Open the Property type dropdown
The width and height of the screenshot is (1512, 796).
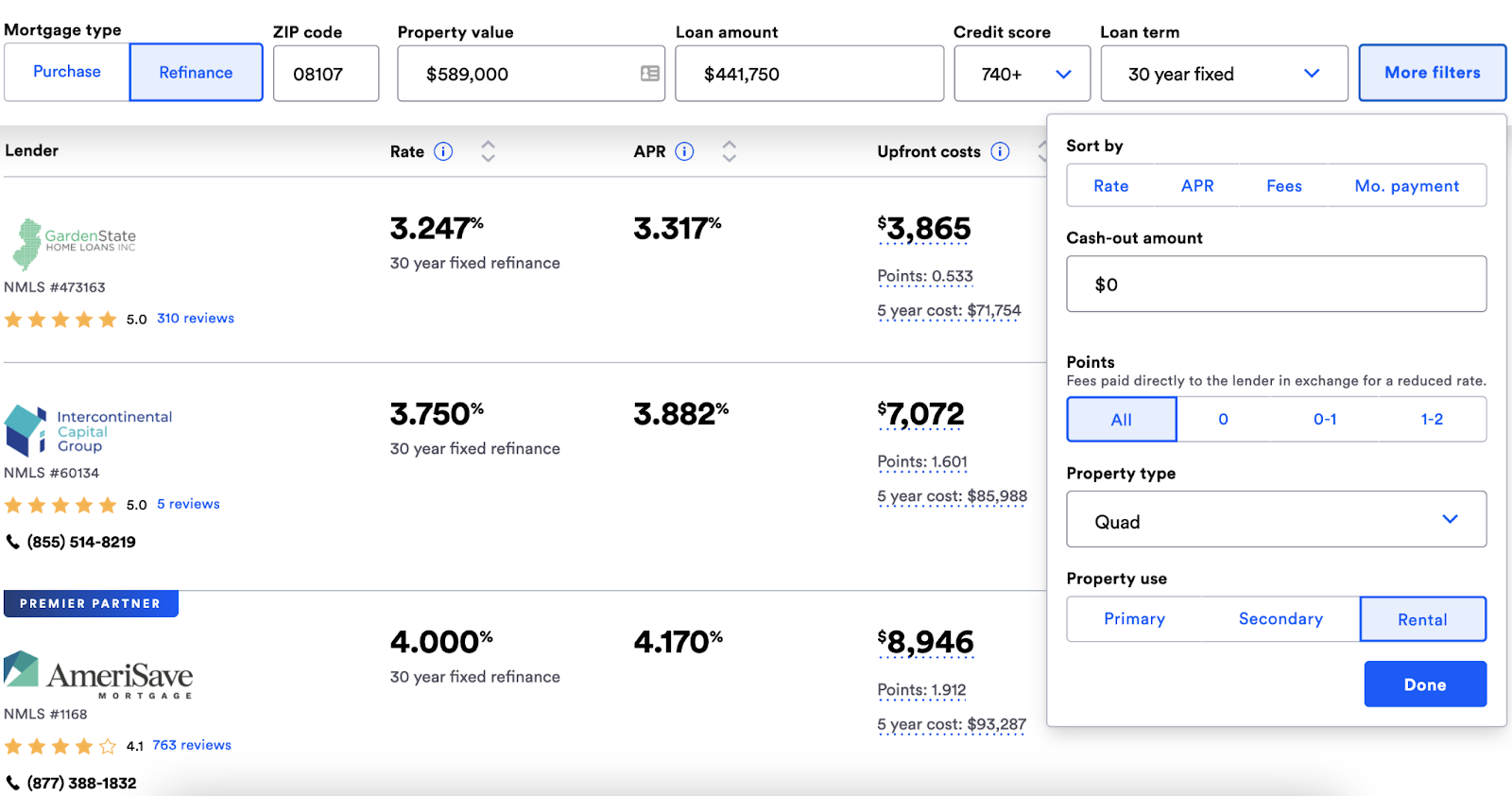point(1277,519)
